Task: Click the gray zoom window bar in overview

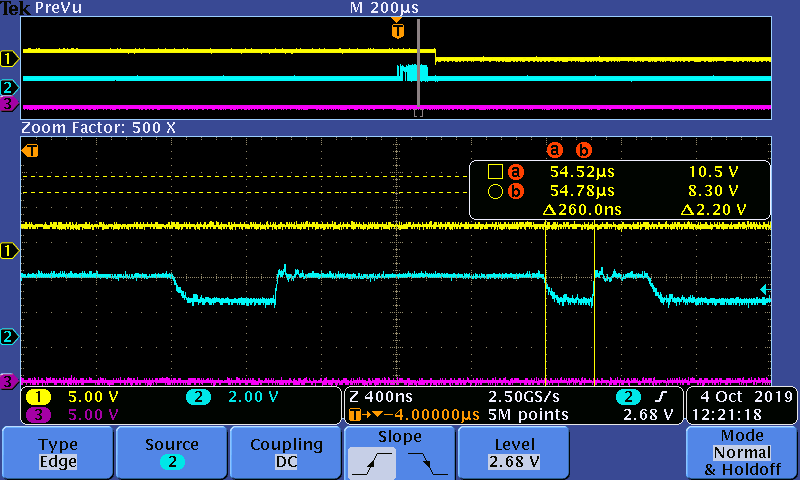Action: tap(418, 64)
